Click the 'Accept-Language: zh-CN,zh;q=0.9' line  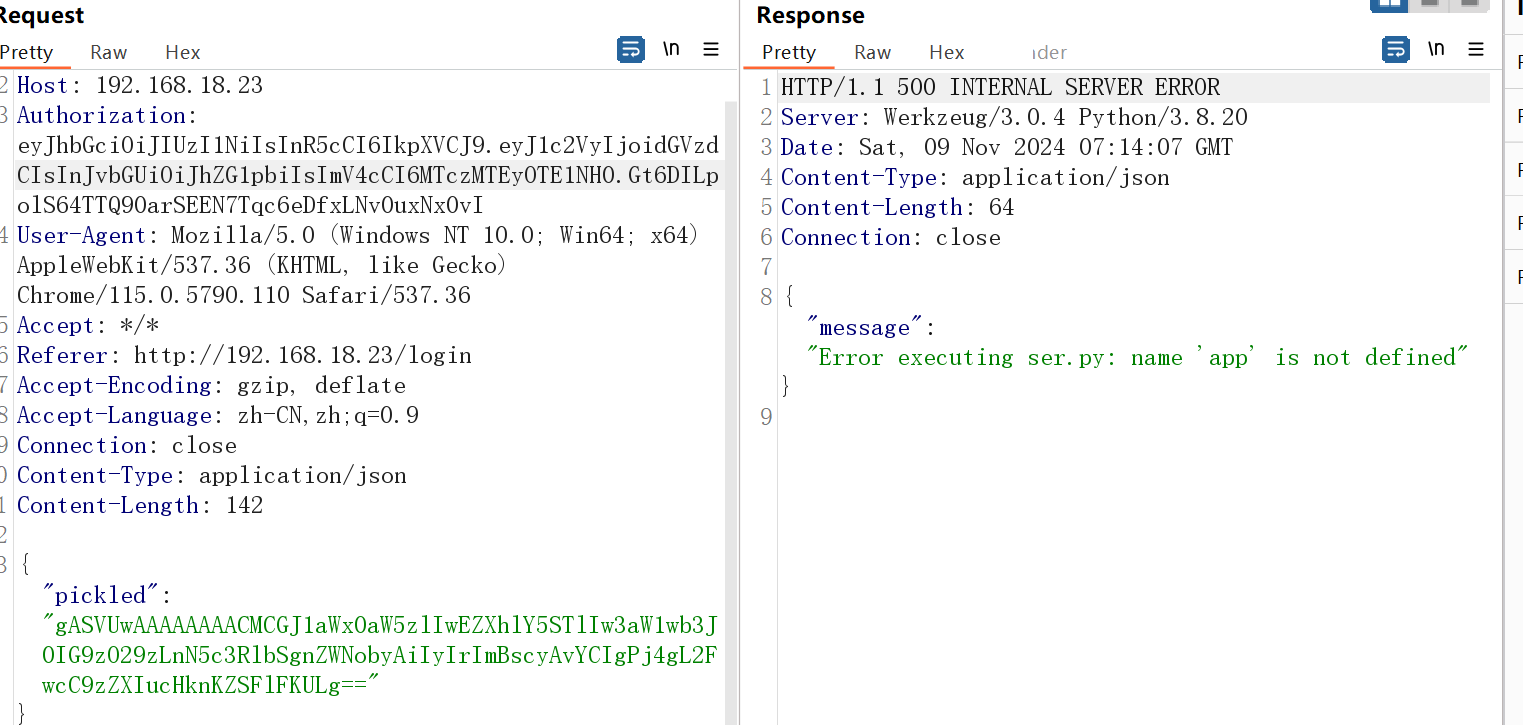point(218,416)
